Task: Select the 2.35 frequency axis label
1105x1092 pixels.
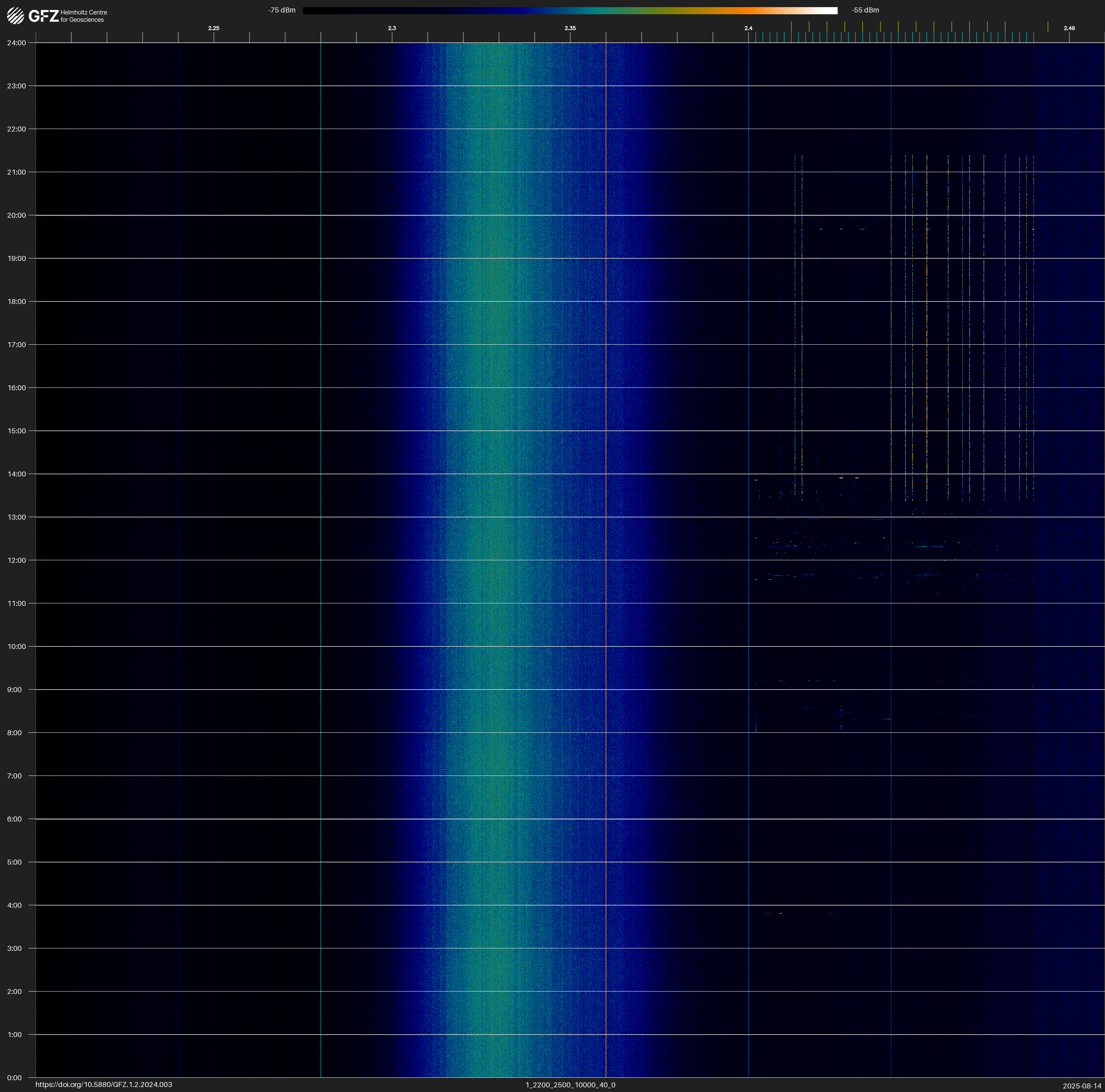Action: pos(570,28)
